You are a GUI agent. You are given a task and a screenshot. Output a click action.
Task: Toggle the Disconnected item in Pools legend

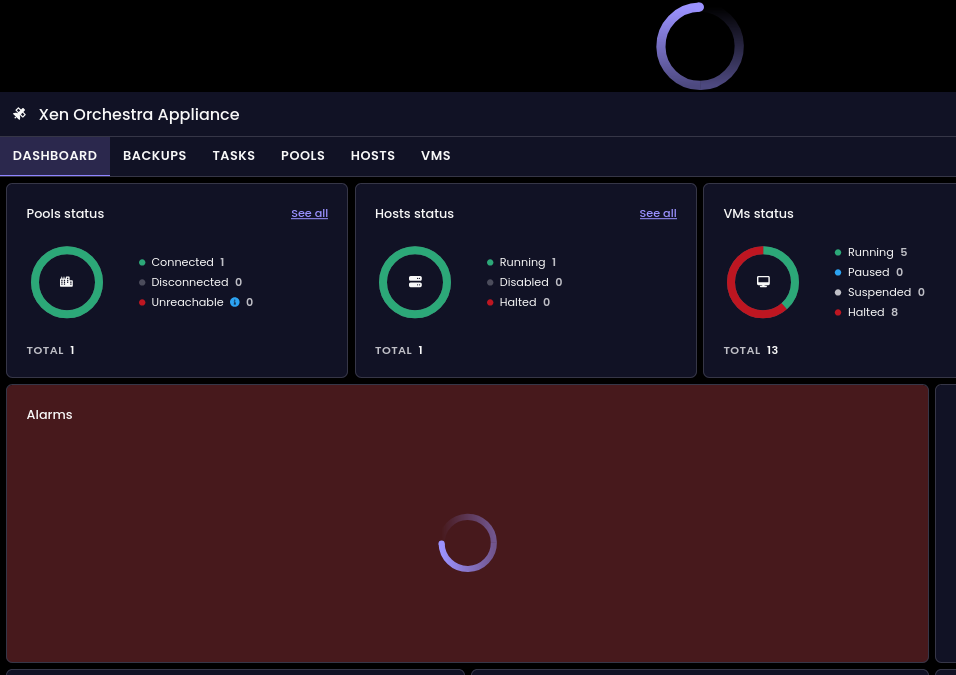click(x=190, y=282)
